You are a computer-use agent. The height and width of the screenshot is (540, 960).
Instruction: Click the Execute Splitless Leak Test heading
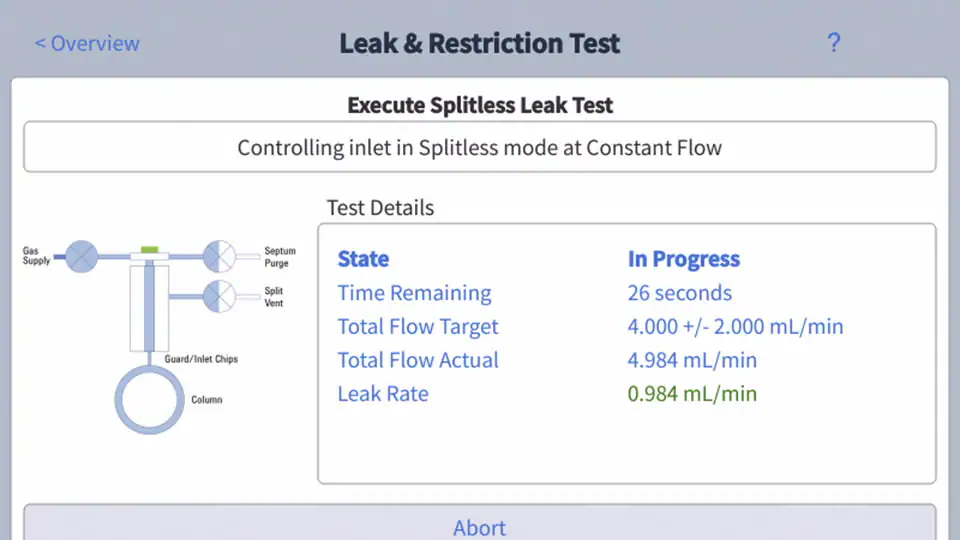(480, 105)
